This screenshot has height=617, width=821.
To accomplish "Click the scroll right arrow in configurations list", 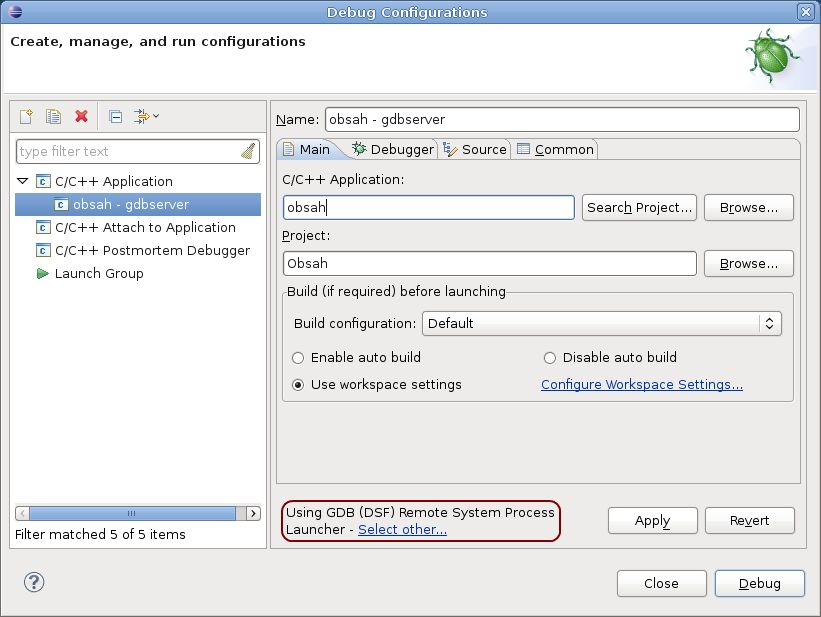I will (253, 513).
